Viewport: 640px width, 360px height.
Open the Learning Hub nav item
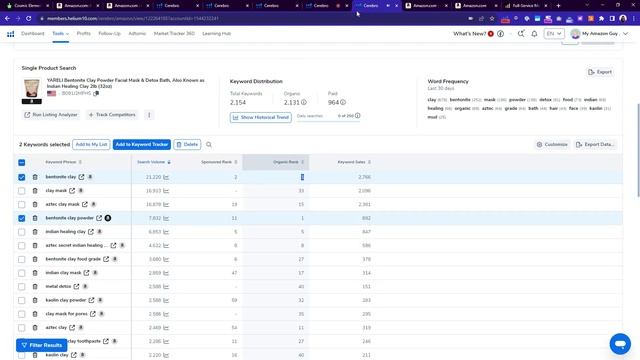click(217, 33)
